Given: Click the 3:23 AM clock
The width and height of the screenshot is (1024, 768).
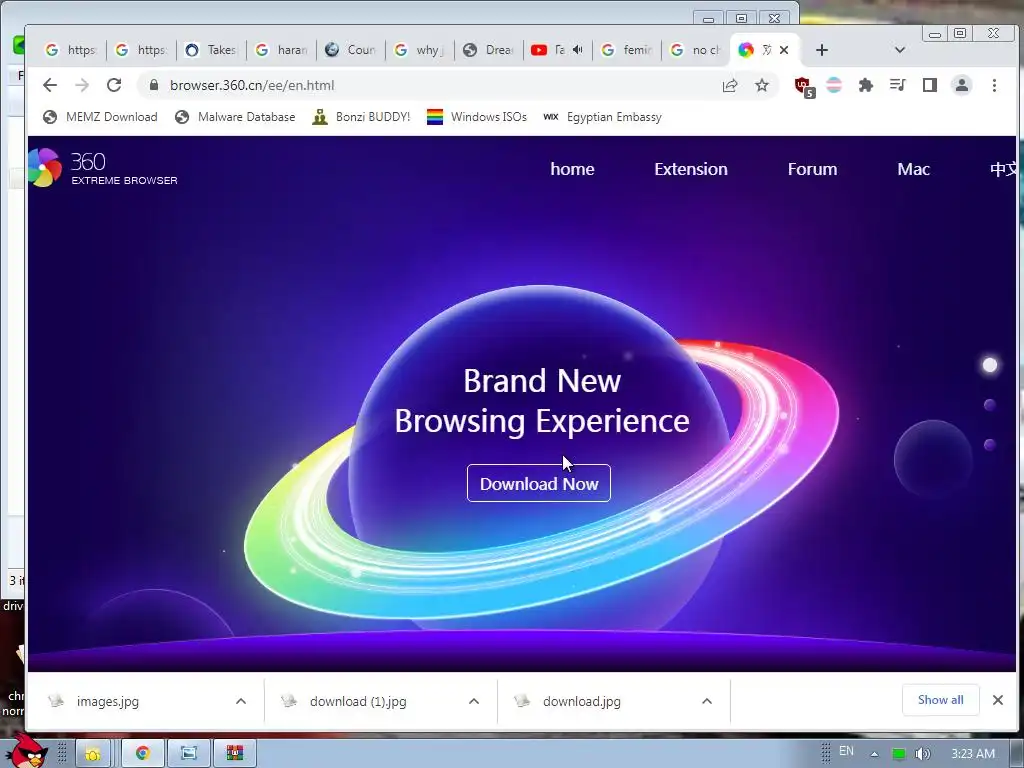Looking at the screenshot, I should click(x=973, y=754).
